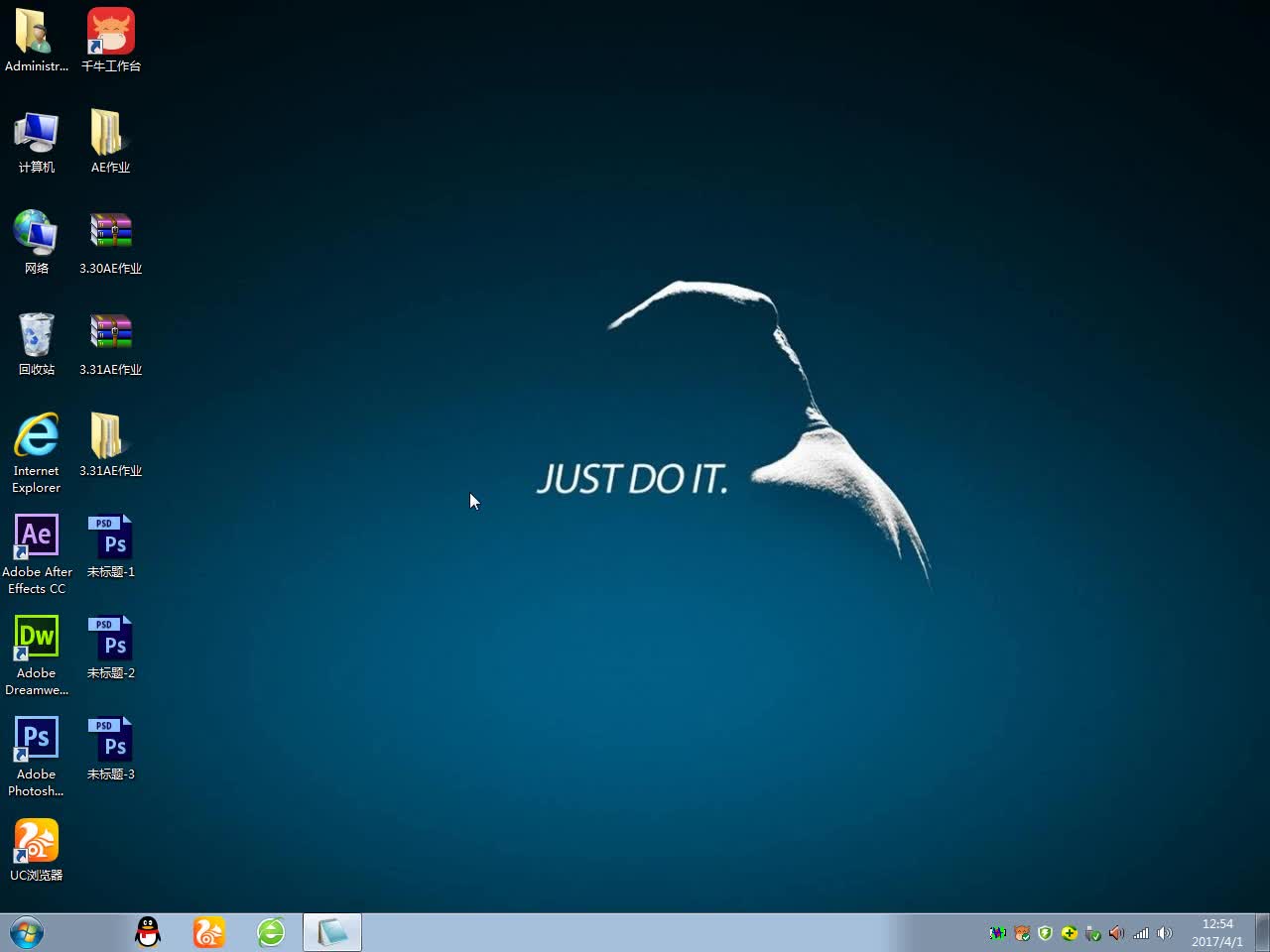Image resolution: width=1270 pixels, height=952 pixels.
Task: Open the green shield security tray icon
Action: click(1045, 933)
